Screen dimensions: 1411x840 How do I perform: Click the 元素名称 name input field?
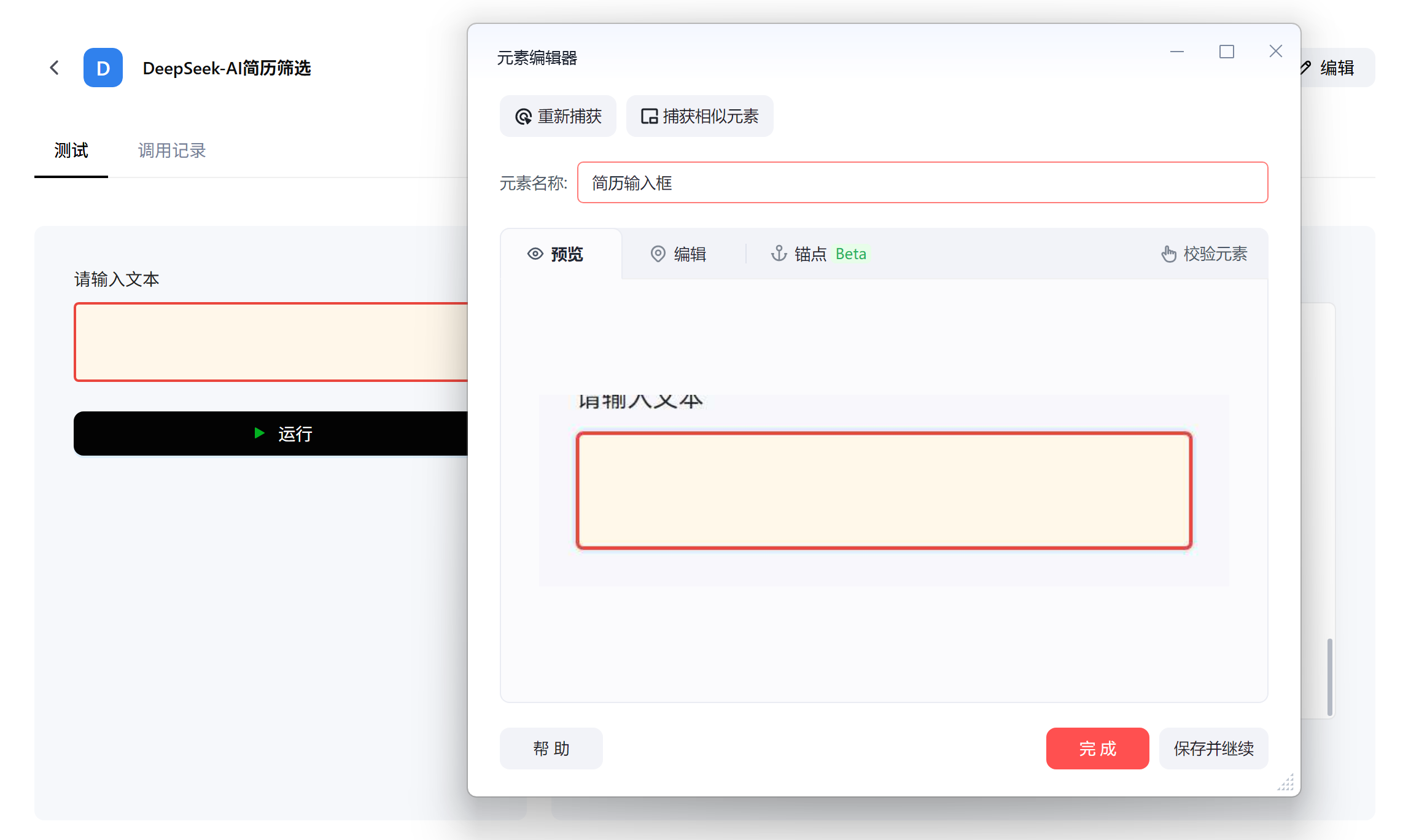pos(922,182)
